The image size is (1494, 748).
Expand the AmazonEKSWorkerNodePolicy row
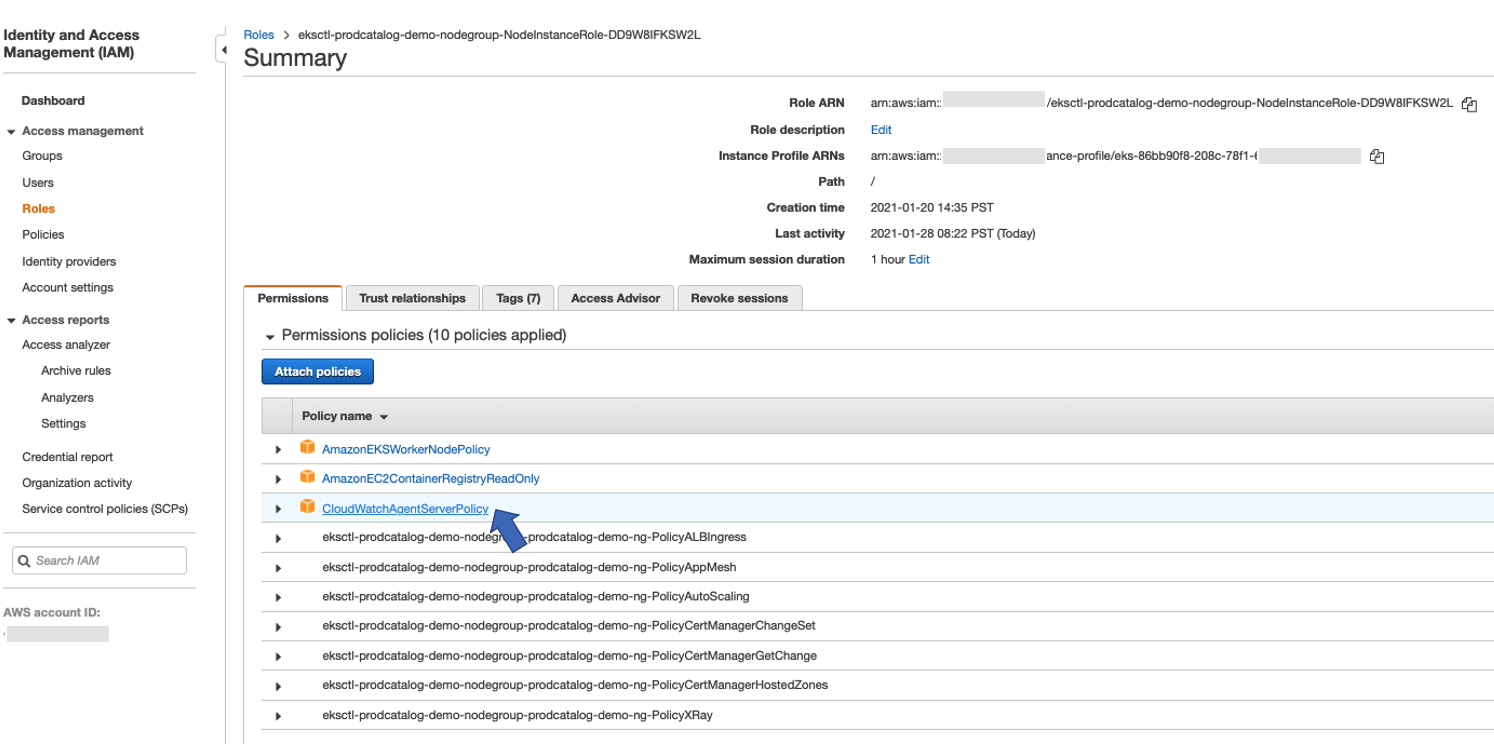point(279,450)
